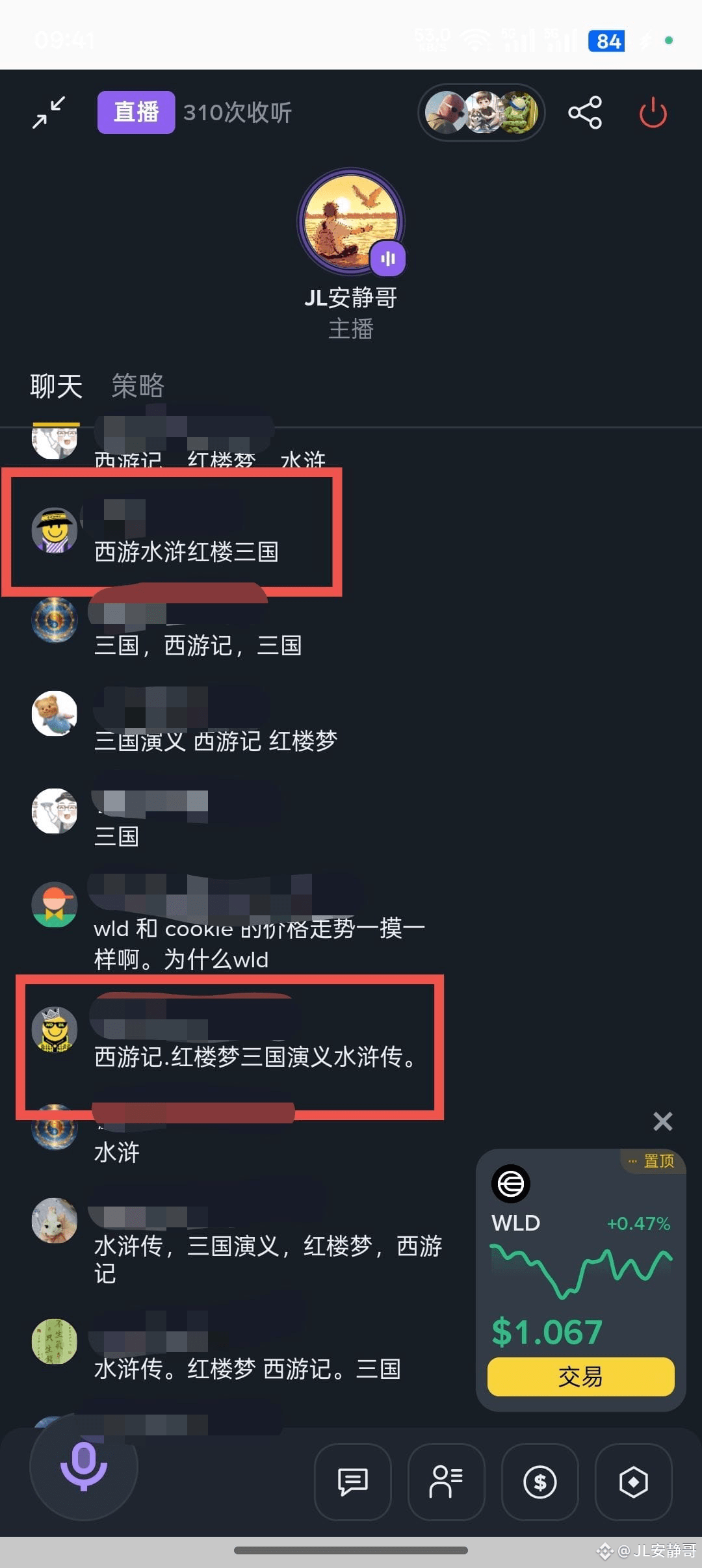702x1568 pixels.
Task: Tap the red cap user avatar
Action: tap(55, 904)
